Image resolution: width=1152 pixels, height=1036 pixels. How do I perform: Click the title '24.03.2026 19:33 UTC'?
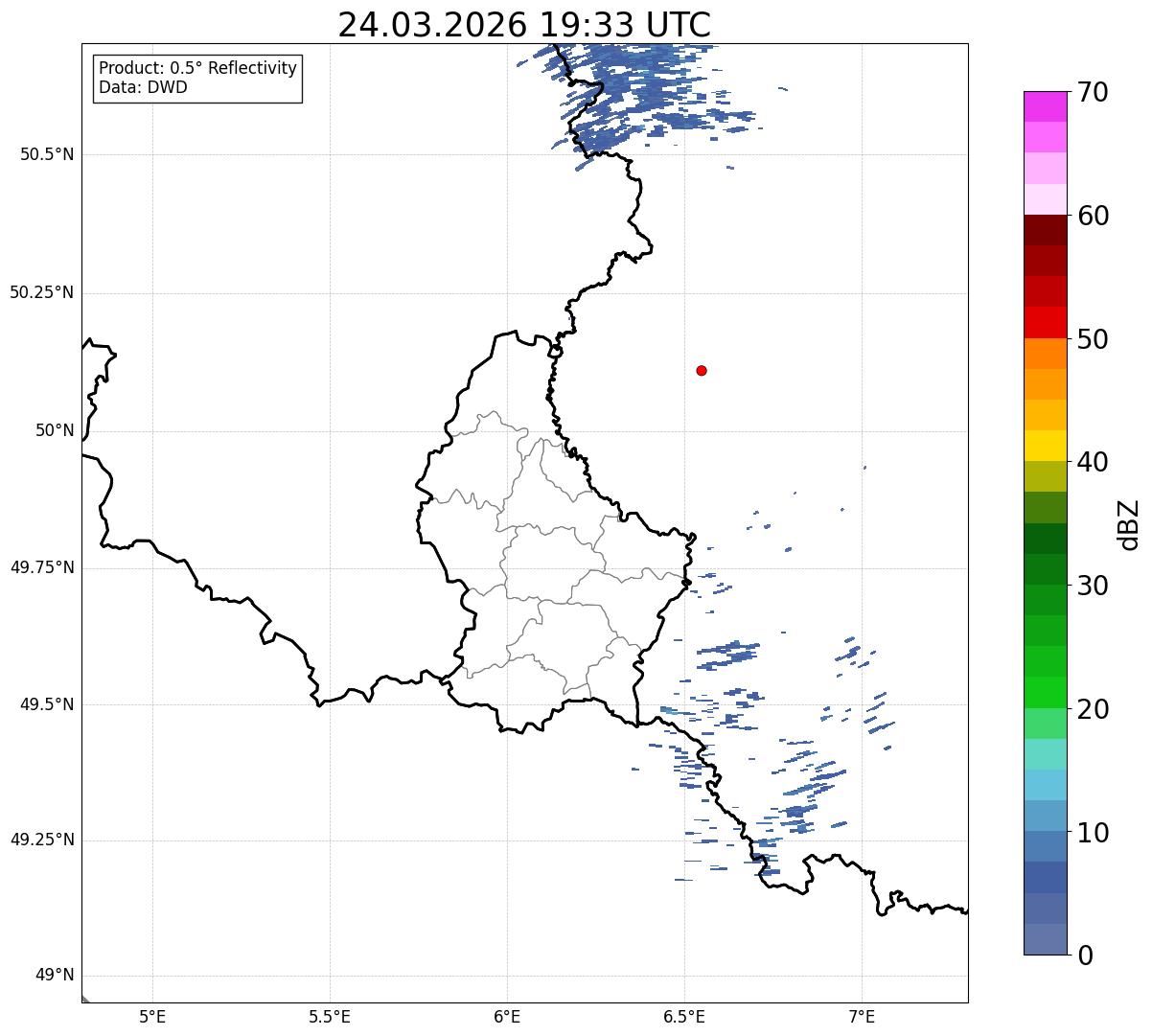pyautogui.click(x=524, y=24)
